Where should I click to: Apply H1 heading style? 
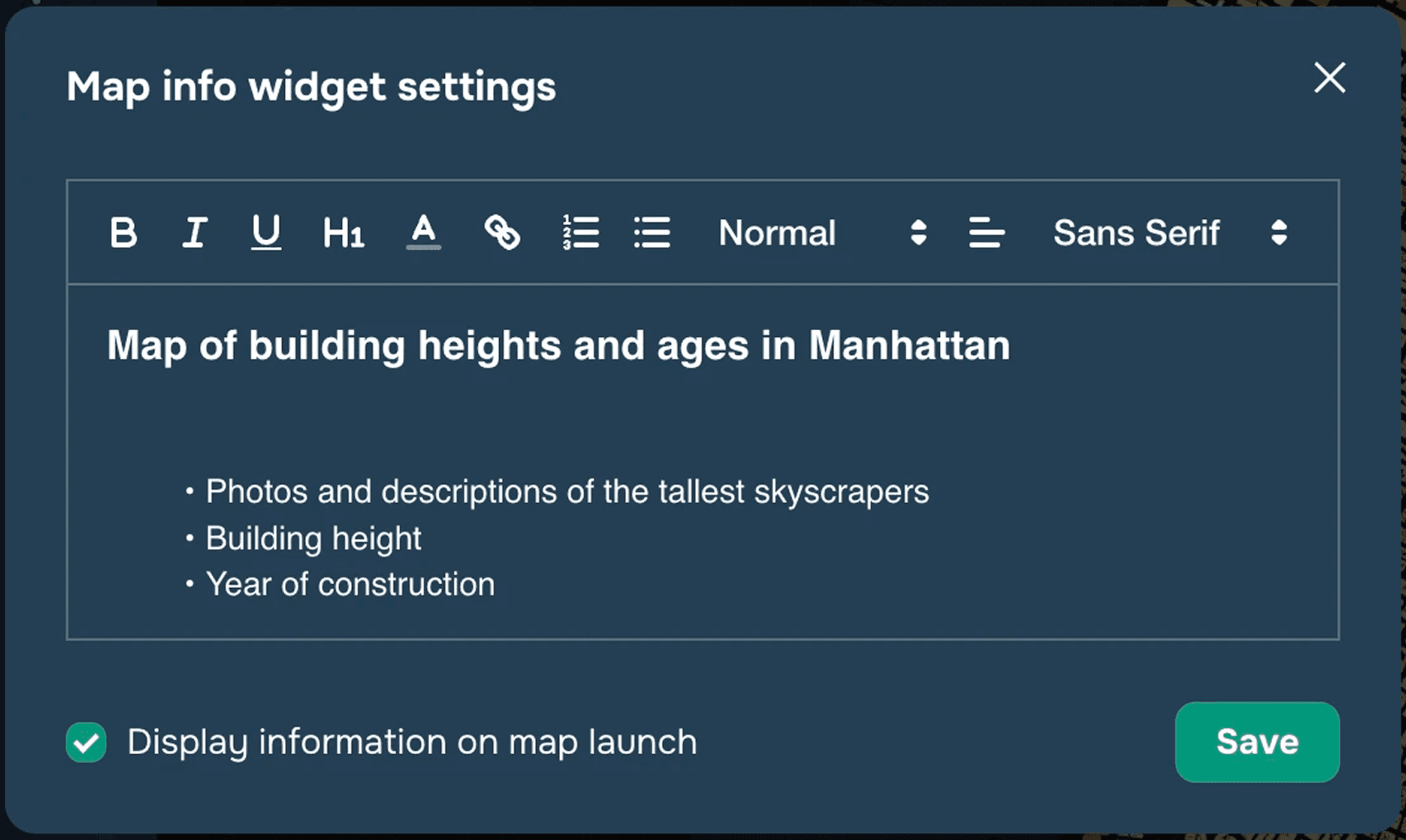click(343, 232)
